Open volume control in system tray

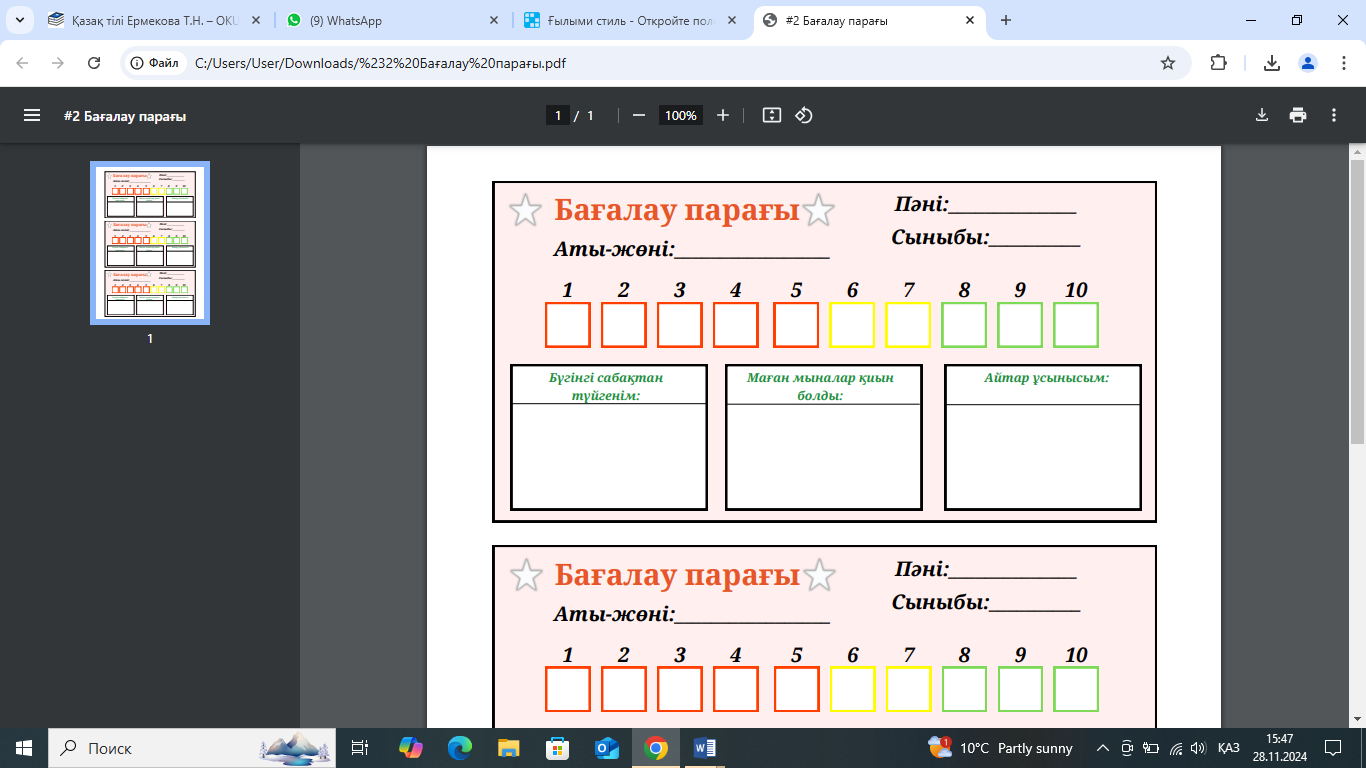(1198, 748)
